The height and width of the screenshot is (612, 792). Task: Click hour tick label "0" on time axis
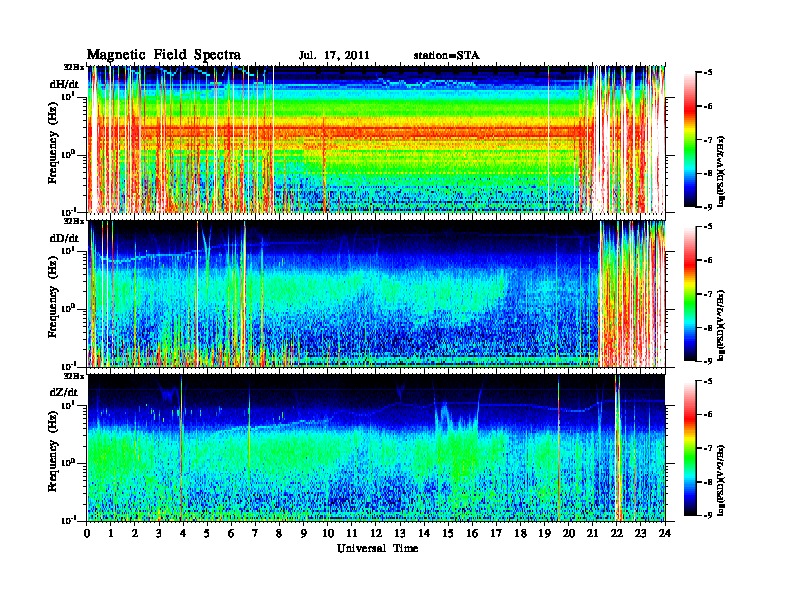[87, 533]
